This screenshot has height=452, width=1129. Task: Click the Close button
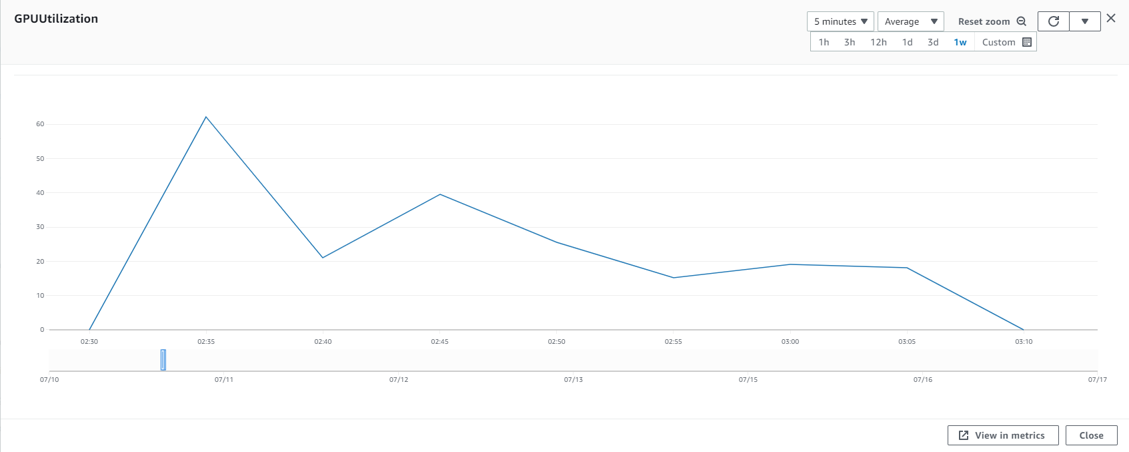click(x=1091, y=435)
